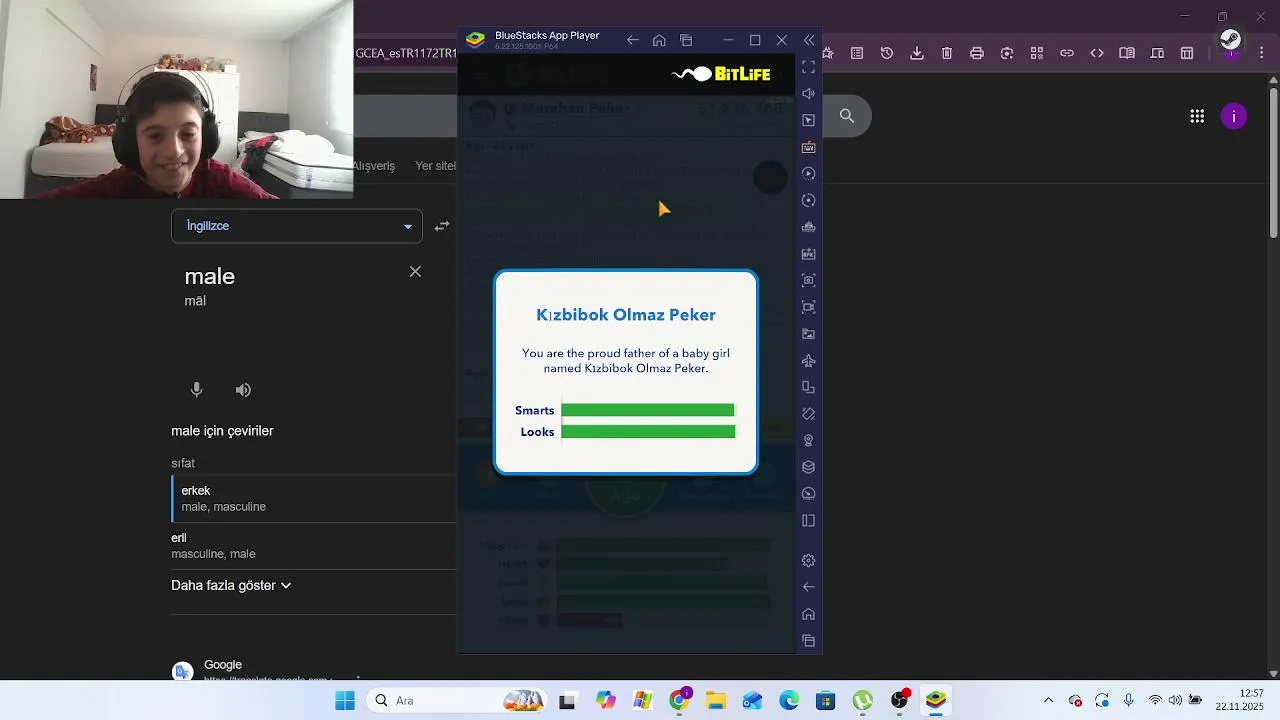
Task: Open Windows Start menu
Action: (x=345, y=701)
